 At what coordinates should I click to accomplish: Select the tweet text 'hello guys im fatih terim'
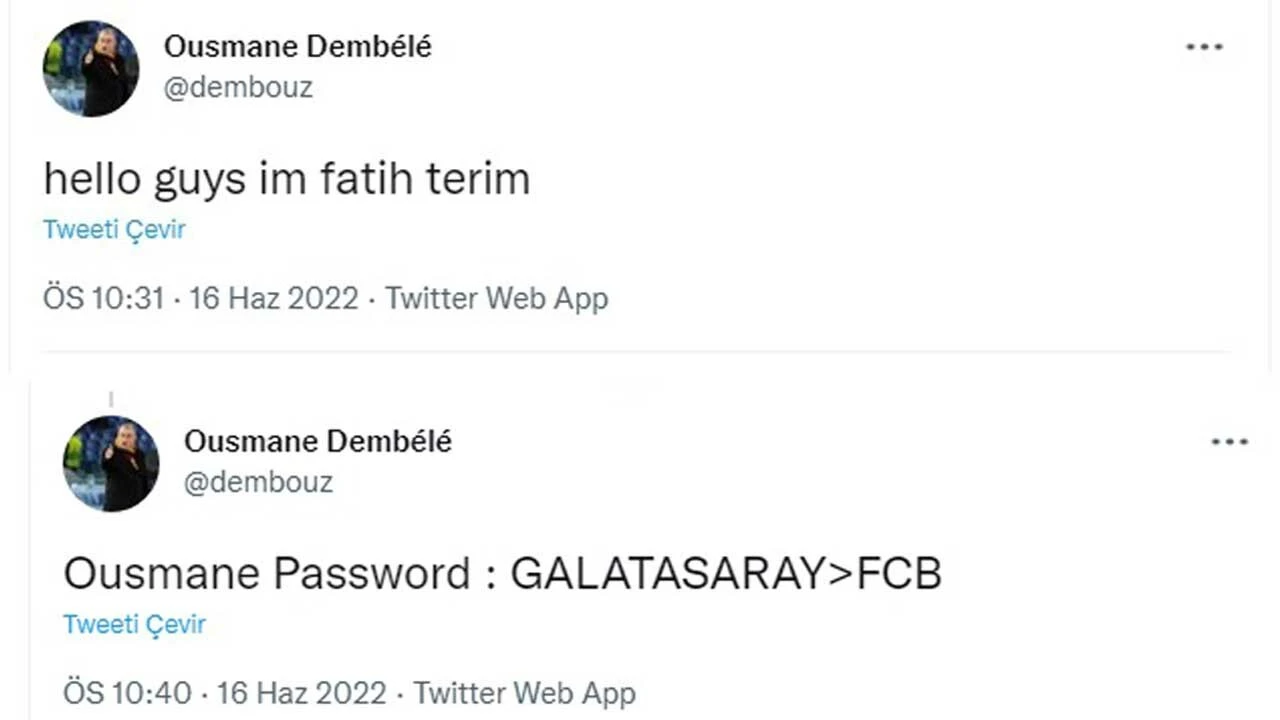click(x=286, y=179)
